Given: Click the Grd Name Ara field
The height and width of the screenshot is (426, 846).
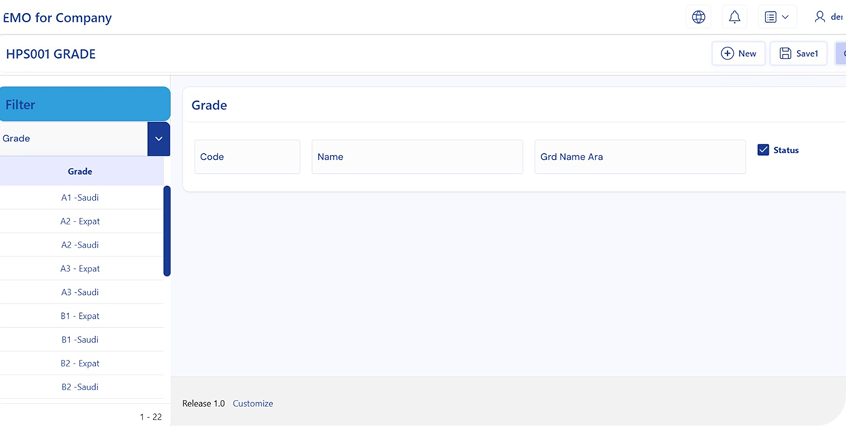Looking at the screenshot, I should pyautogui.click(x=640, y=157).
